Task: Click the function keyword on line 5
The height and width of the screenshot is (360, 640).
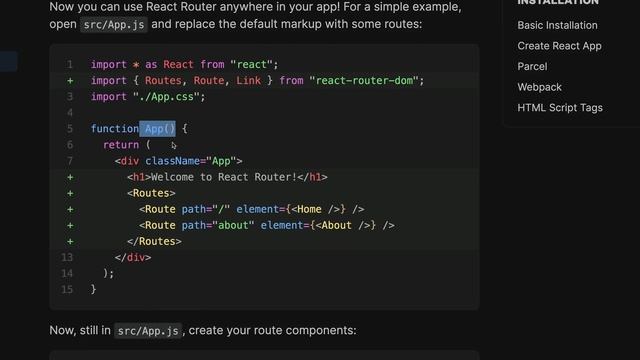Action: tap(115, 129)
